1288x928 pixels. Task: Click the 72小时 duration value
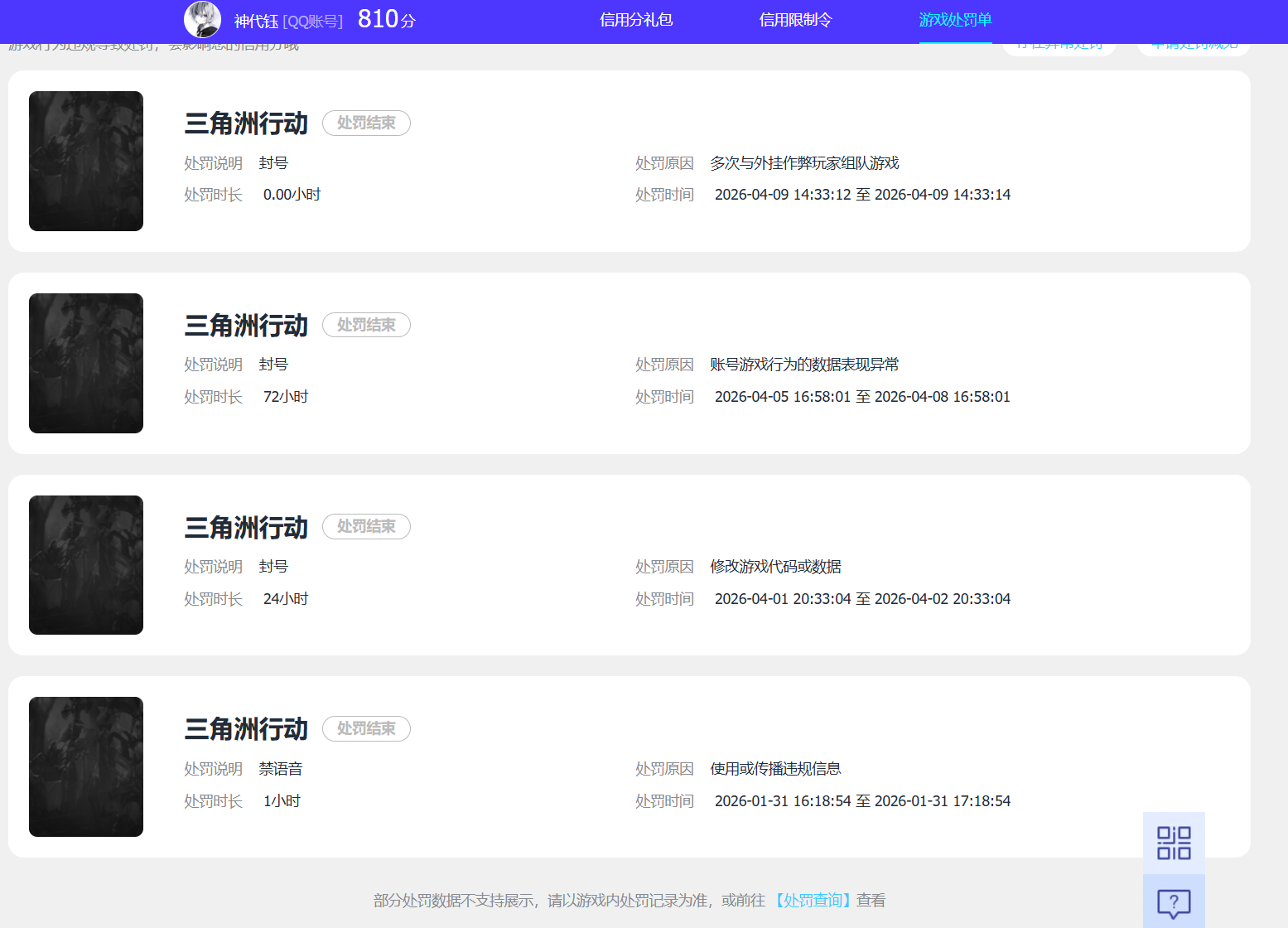click(286, 397)
